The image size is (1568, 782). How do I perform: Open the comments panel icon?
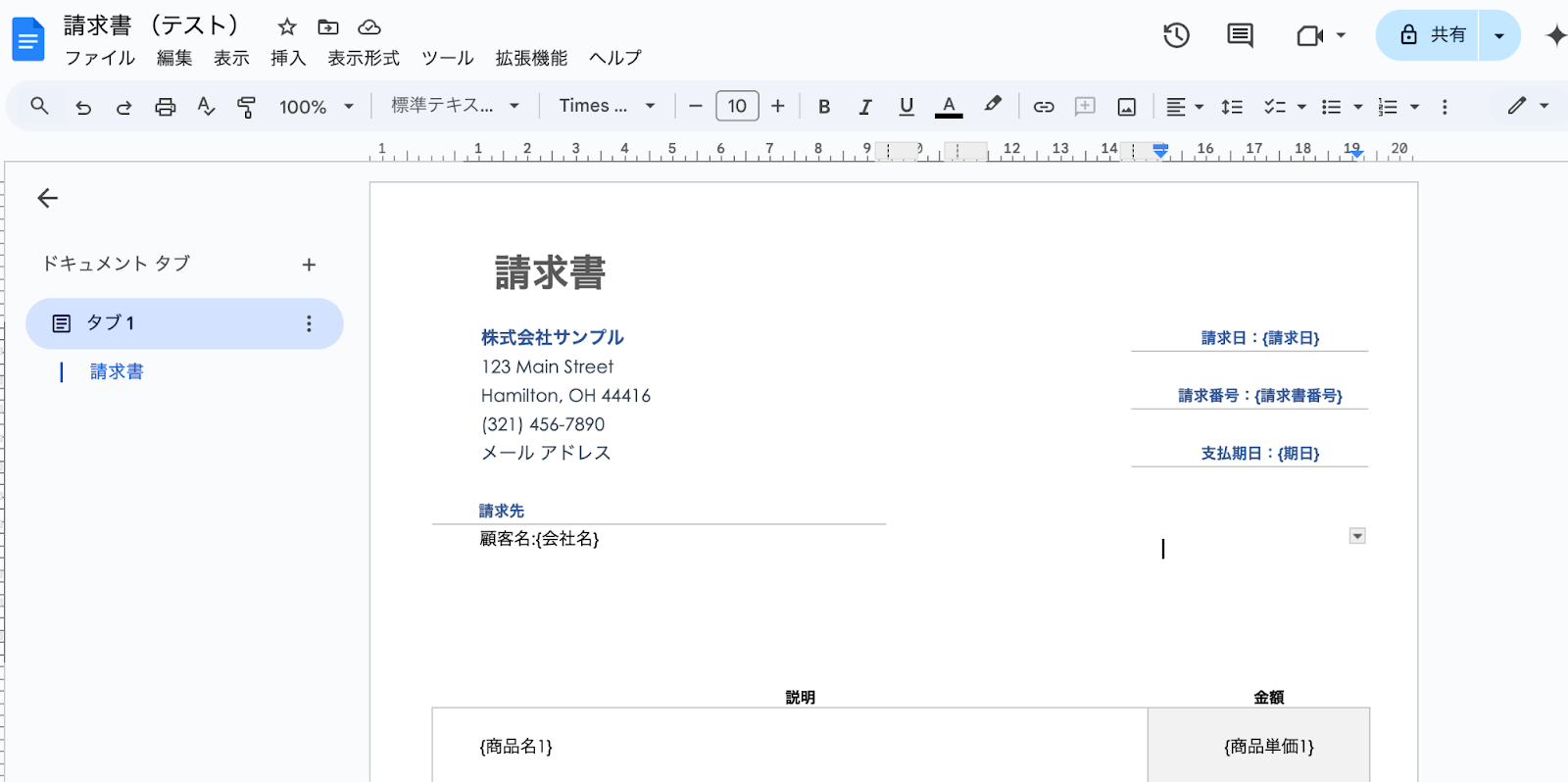tap(1240, 35)
